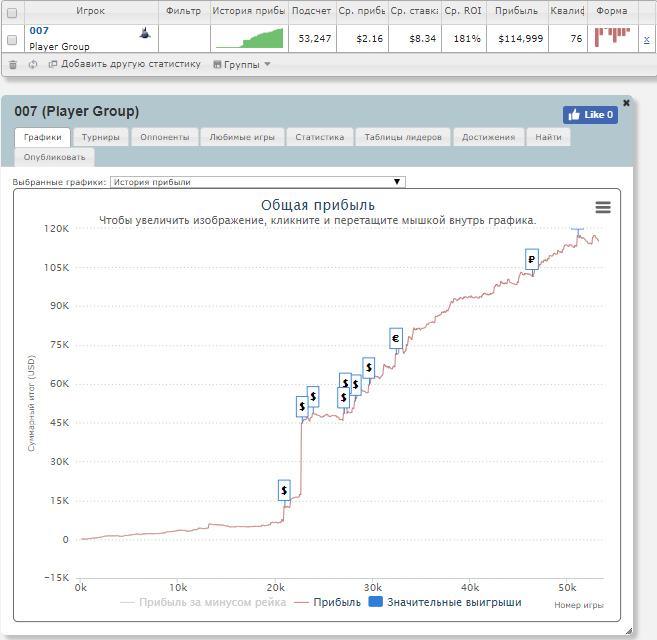Click the 'Общая прибыль' chart title
Screen dimensions: 657x640
point(318,205)
